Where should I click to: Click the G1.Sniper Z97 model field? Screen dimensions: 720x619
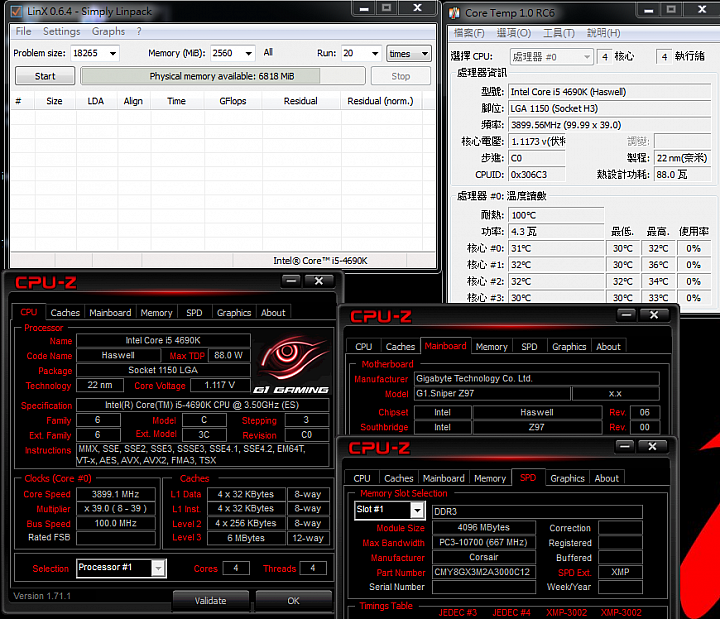[x=492, y=394]
